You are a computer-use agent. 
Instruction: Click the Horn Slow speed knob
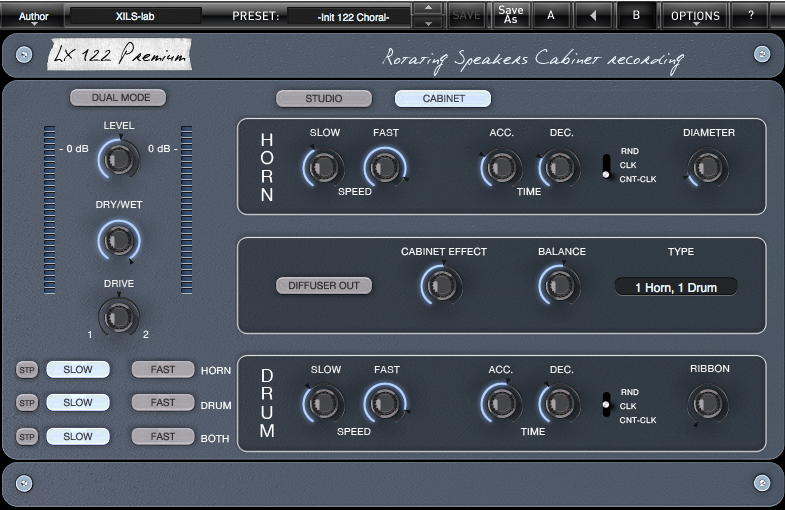pyautogui.click(x=325, y=166)
